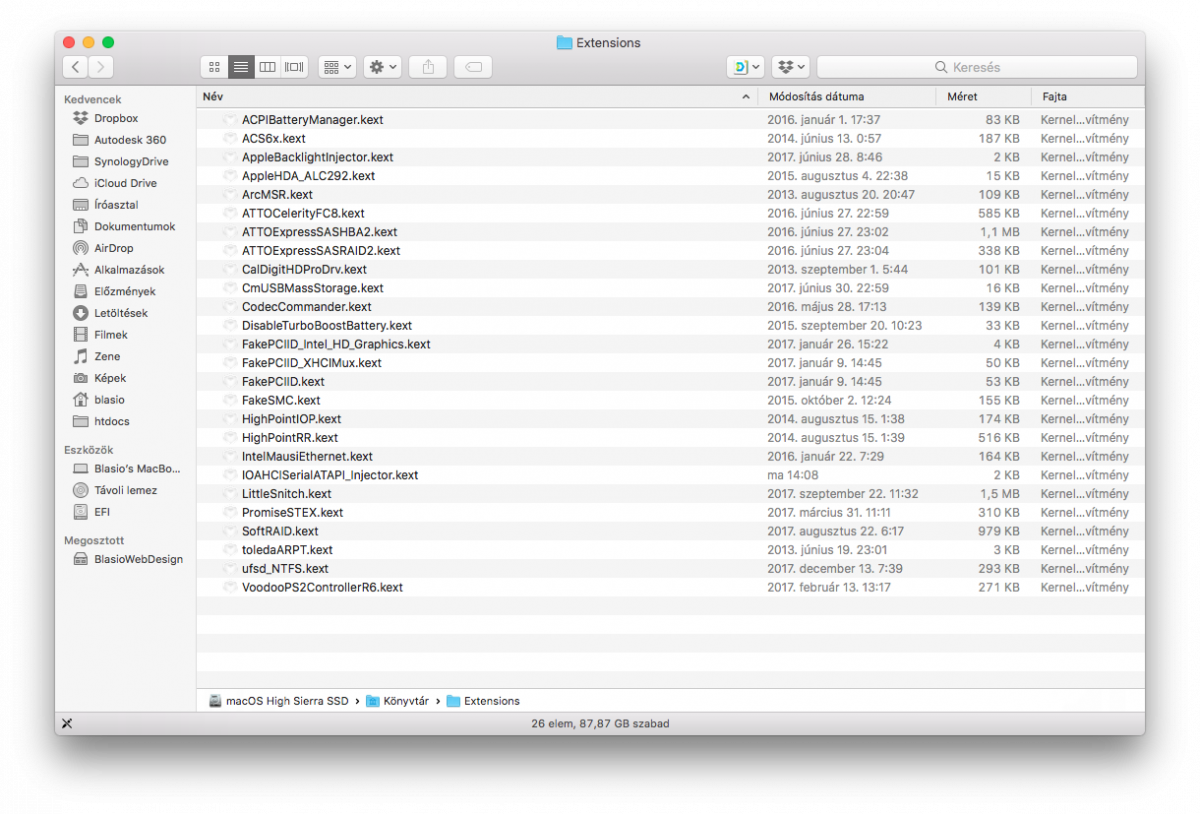Select FakePCIID_Intel_HD_Graphics.kext file
Viewport: 1200px width, 814px height.
pyautogui.click(x=670, y=344)
